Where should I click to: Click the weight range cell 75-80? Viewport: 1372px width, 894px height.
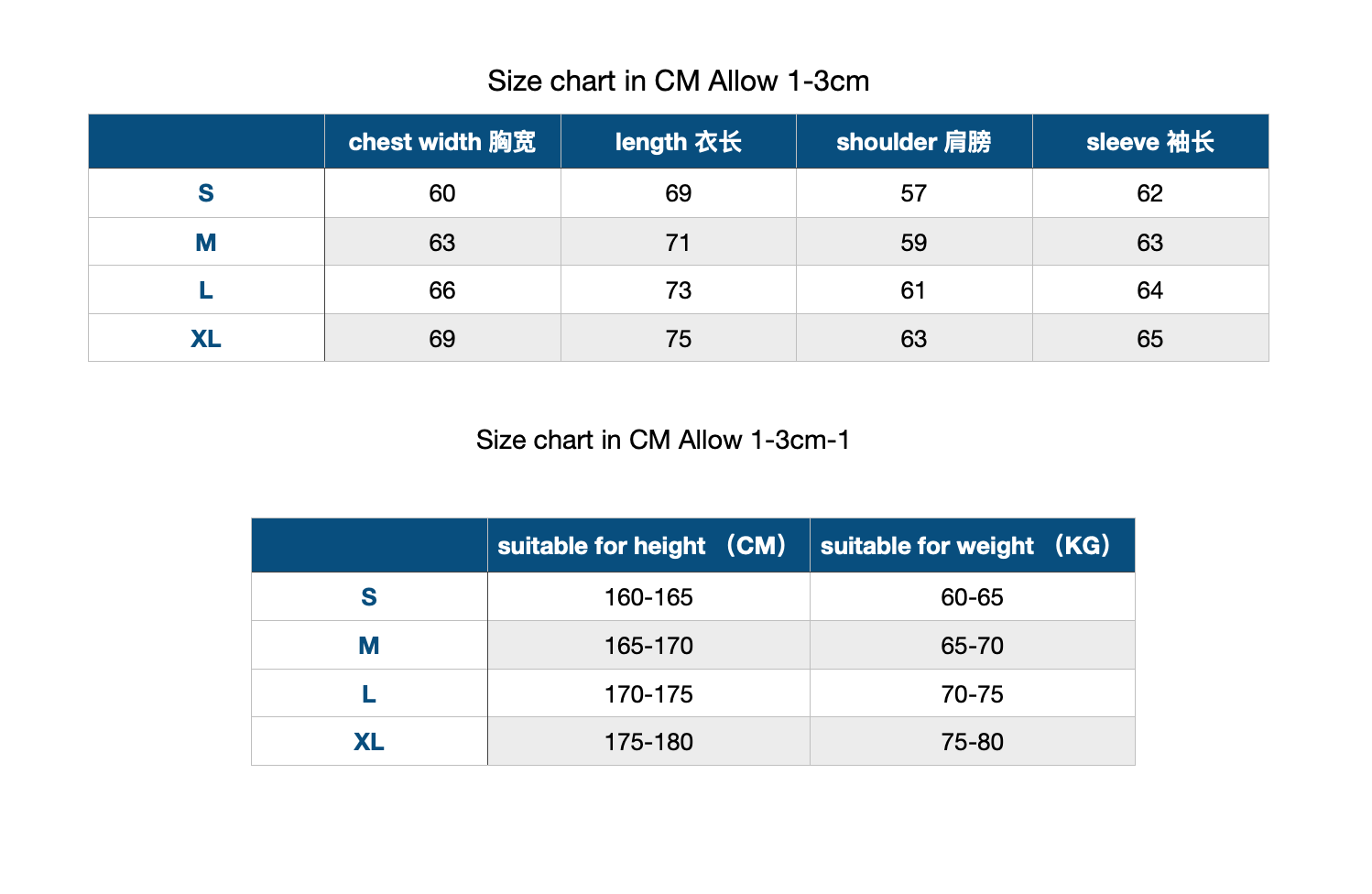pos(972,742)
